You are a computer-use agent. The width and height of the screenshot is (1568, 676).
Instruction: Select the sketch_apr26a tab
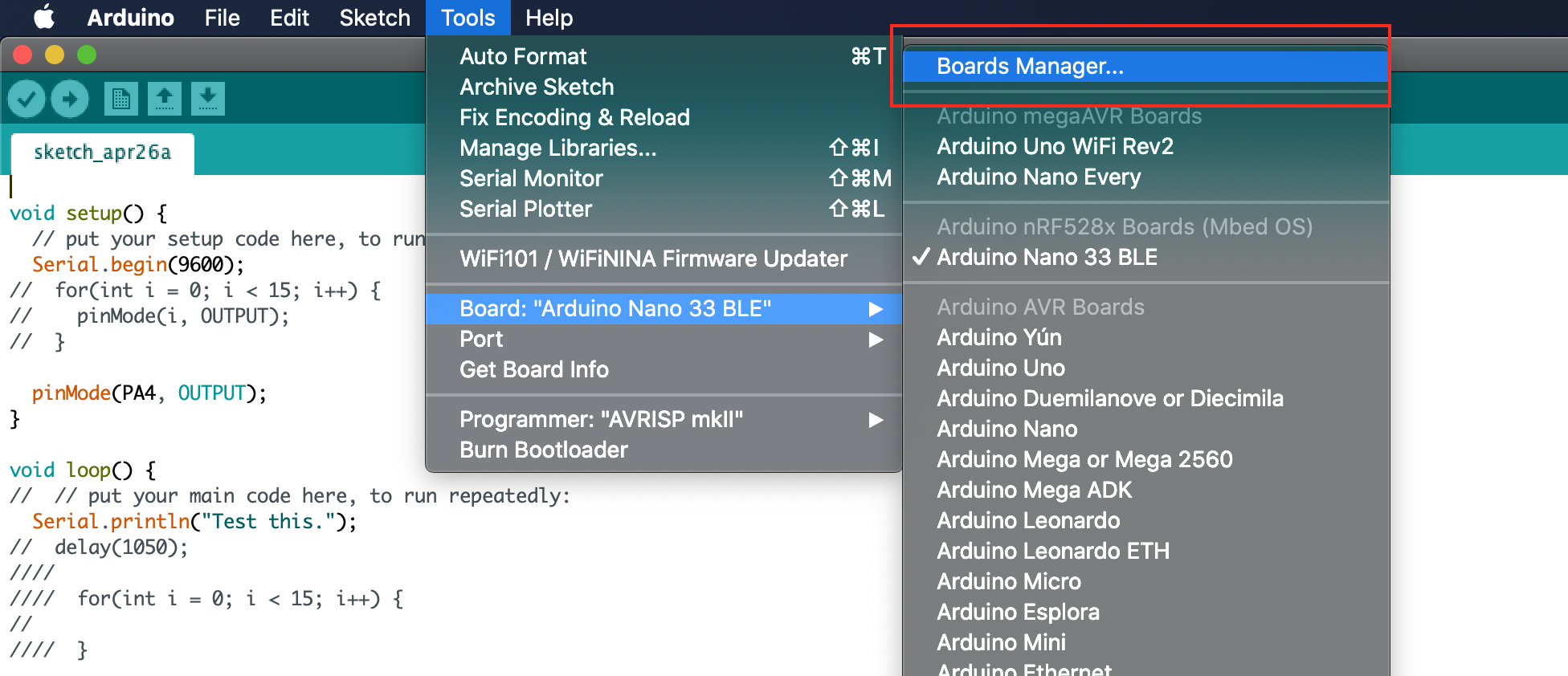tap(103, 153)
